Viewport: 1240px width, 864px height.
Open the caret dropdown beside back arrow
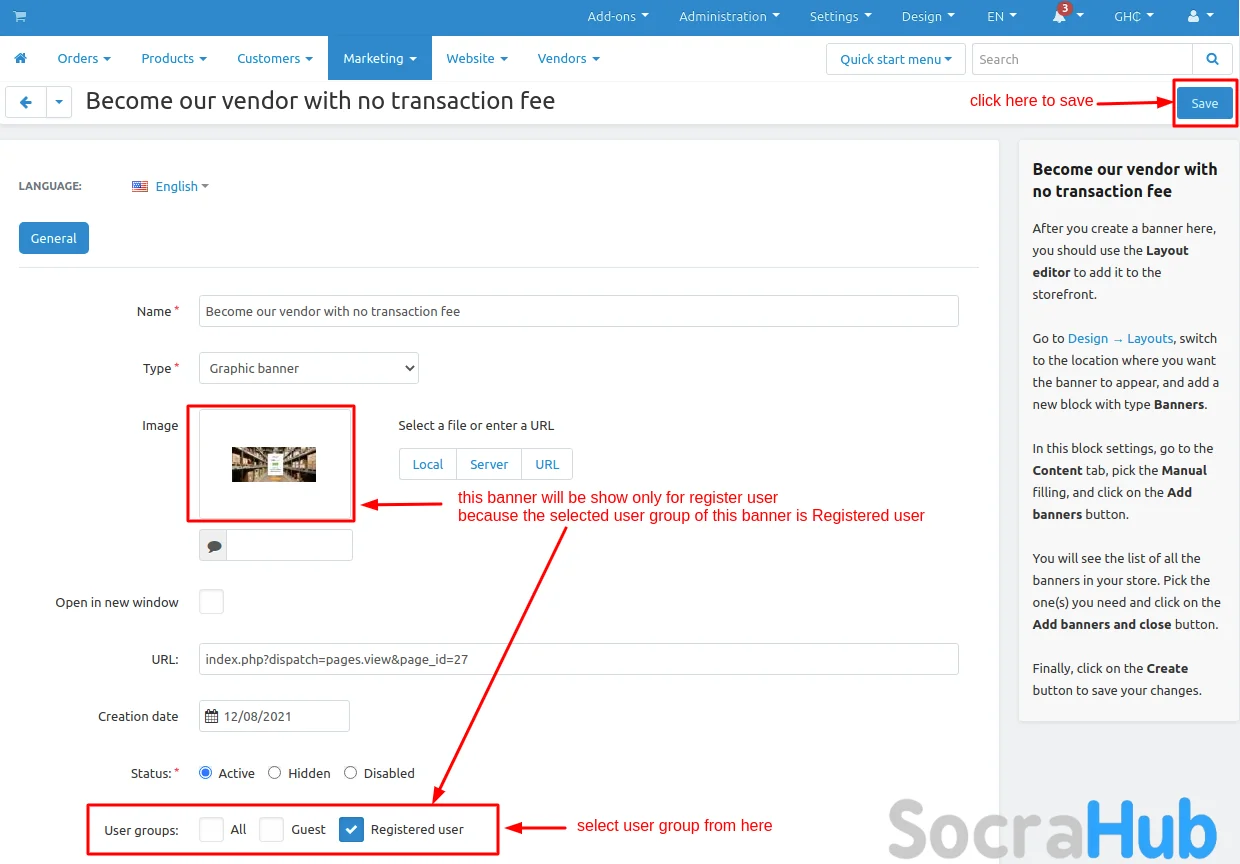click(59, 102)
